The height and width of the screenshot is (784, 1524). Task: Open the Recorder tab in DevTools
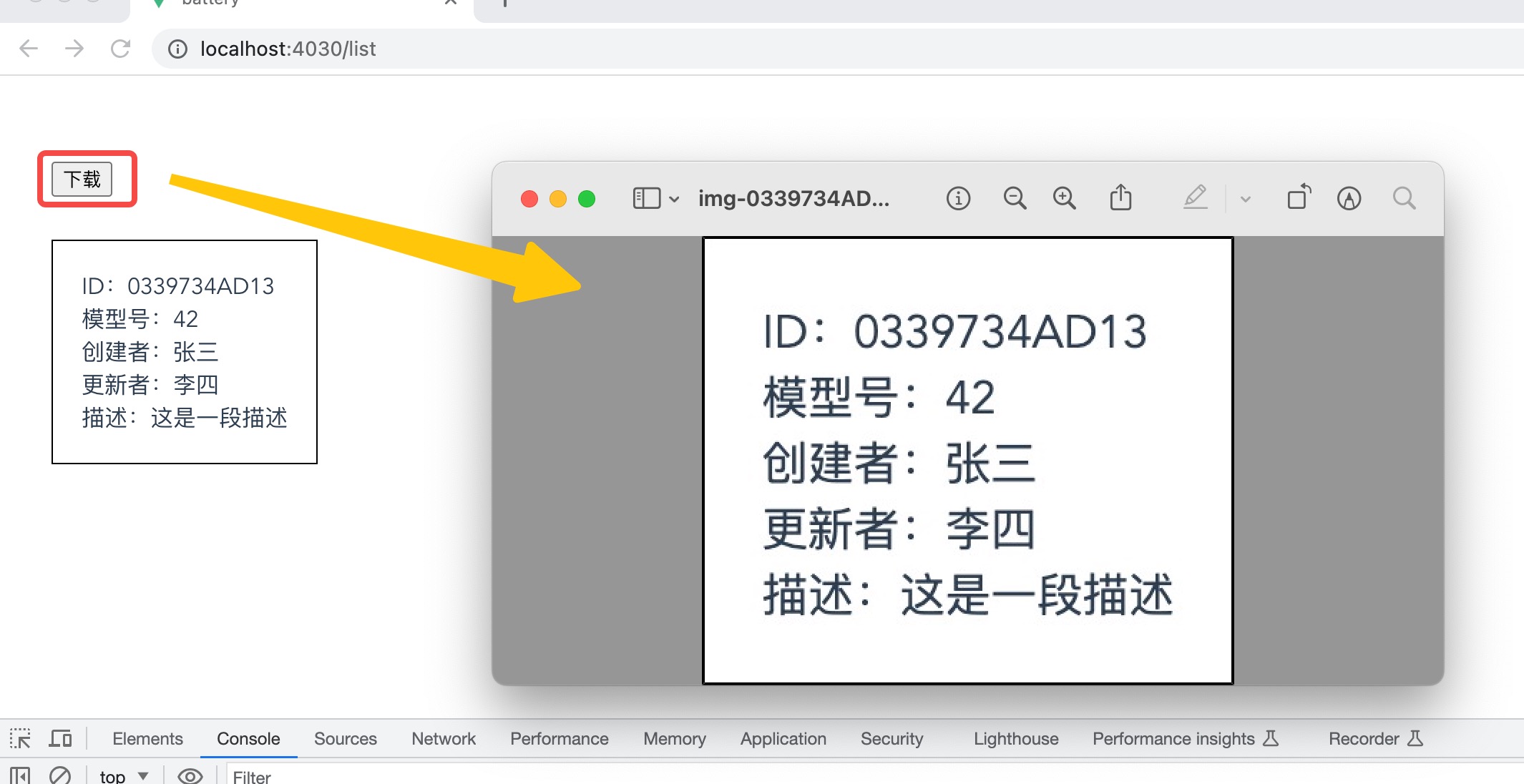coord(1375,738)
